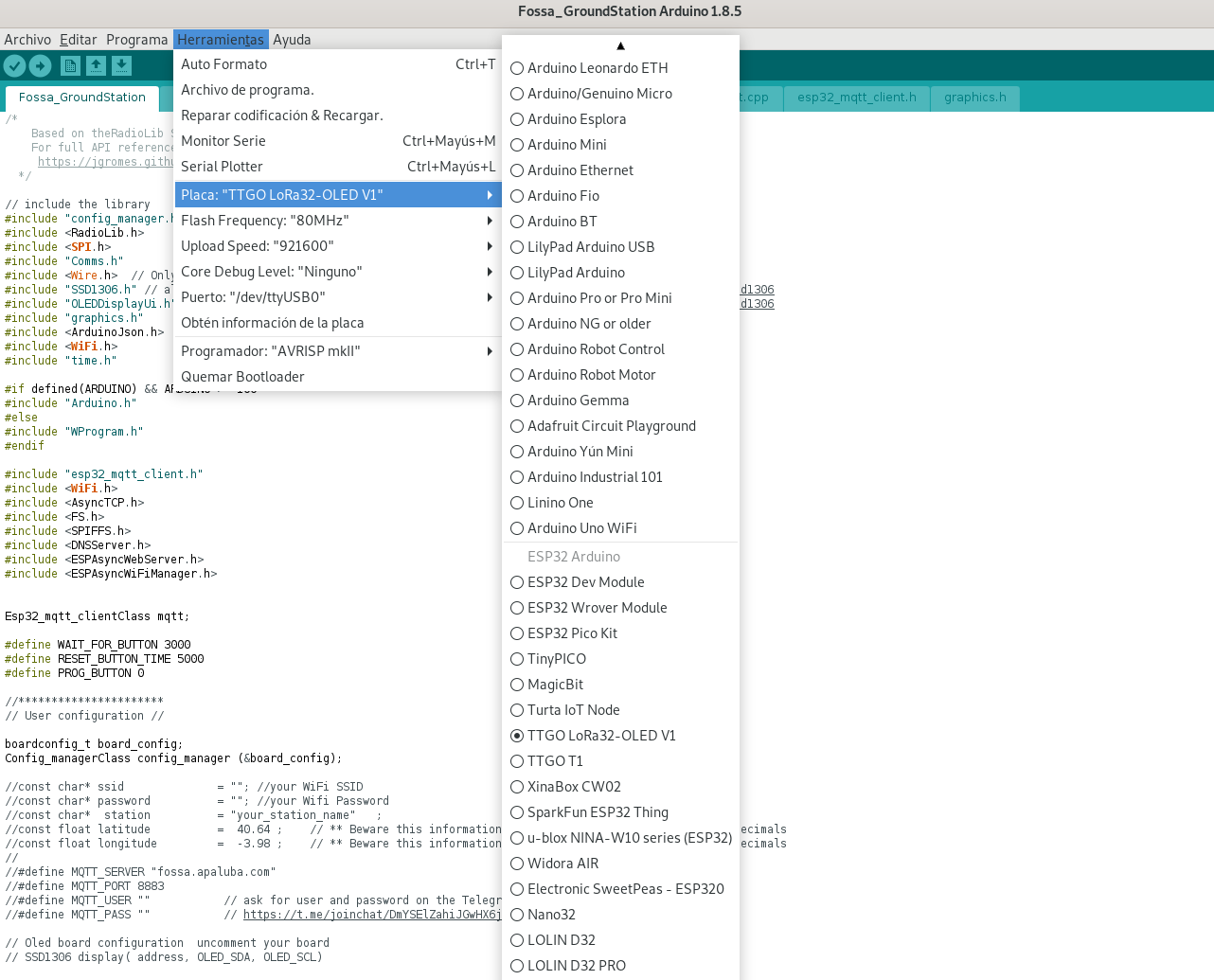This screenshot has height=980, width=1214.
Task: Open the jgromes github link in comment
Action: tap(105, 162)
